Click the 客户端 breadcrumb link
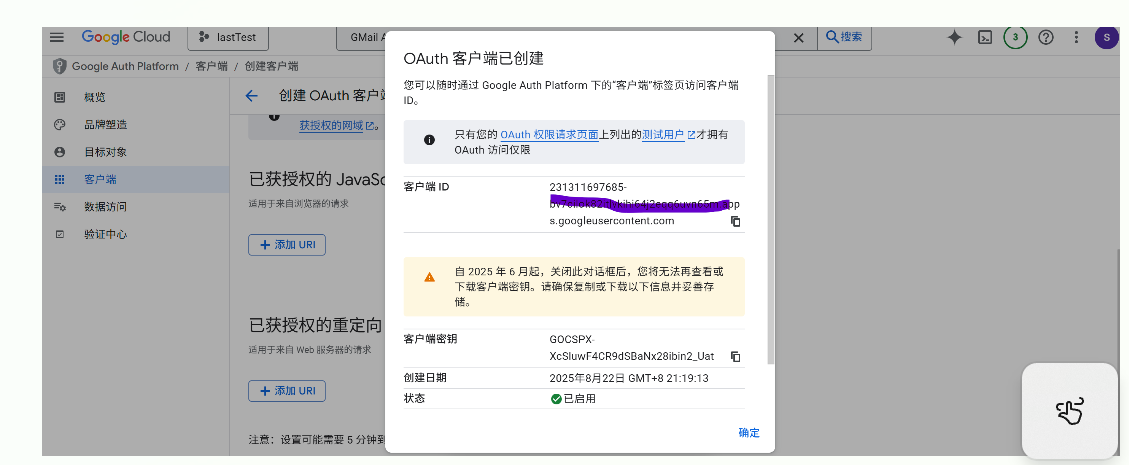The height and width of the screenshot is (465, 1129). coord(212,66)
